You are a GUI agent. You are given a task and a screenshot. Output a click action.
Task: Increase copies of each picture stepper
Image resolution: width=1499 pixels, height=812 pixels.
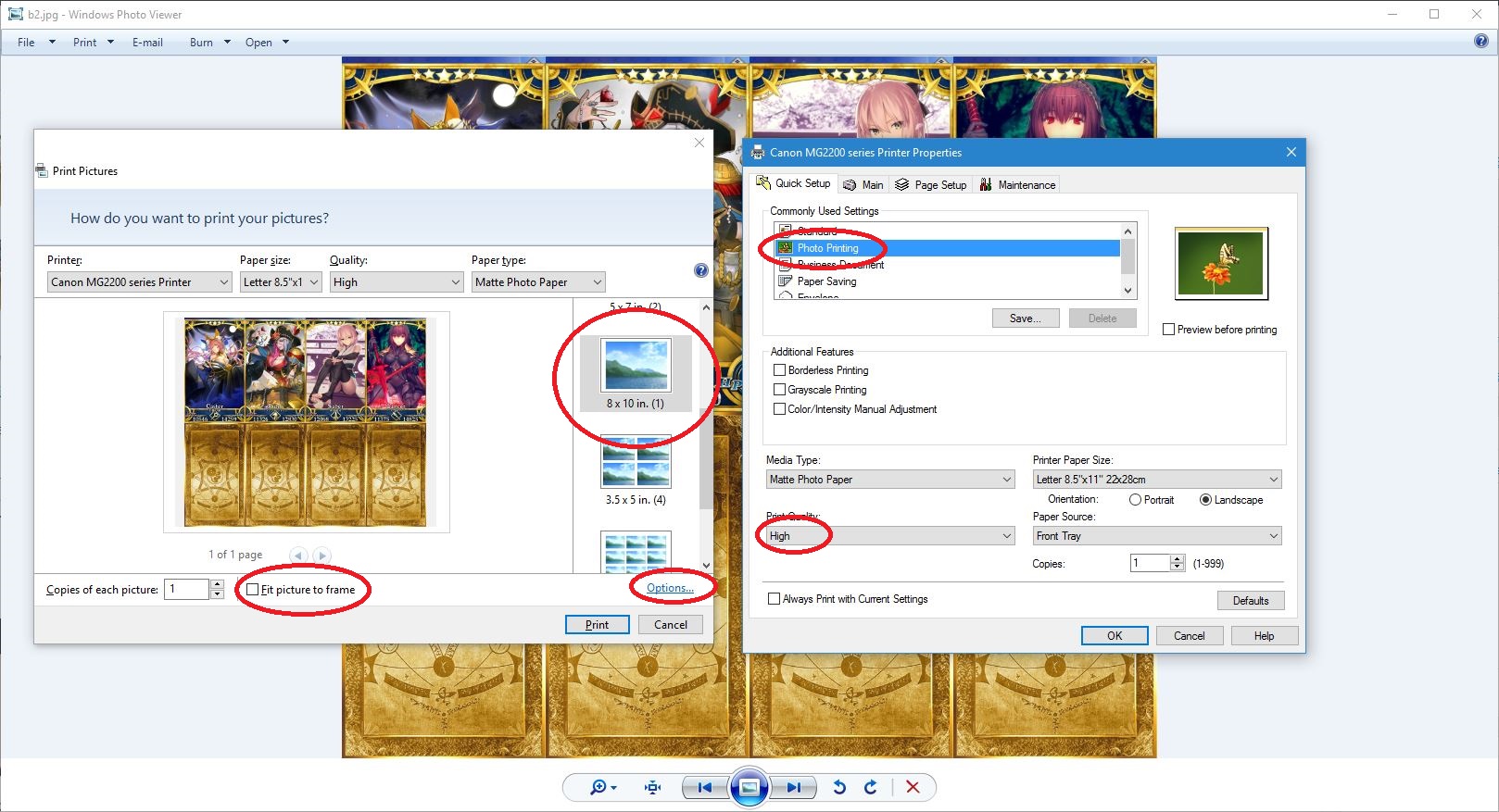[217, 584]
